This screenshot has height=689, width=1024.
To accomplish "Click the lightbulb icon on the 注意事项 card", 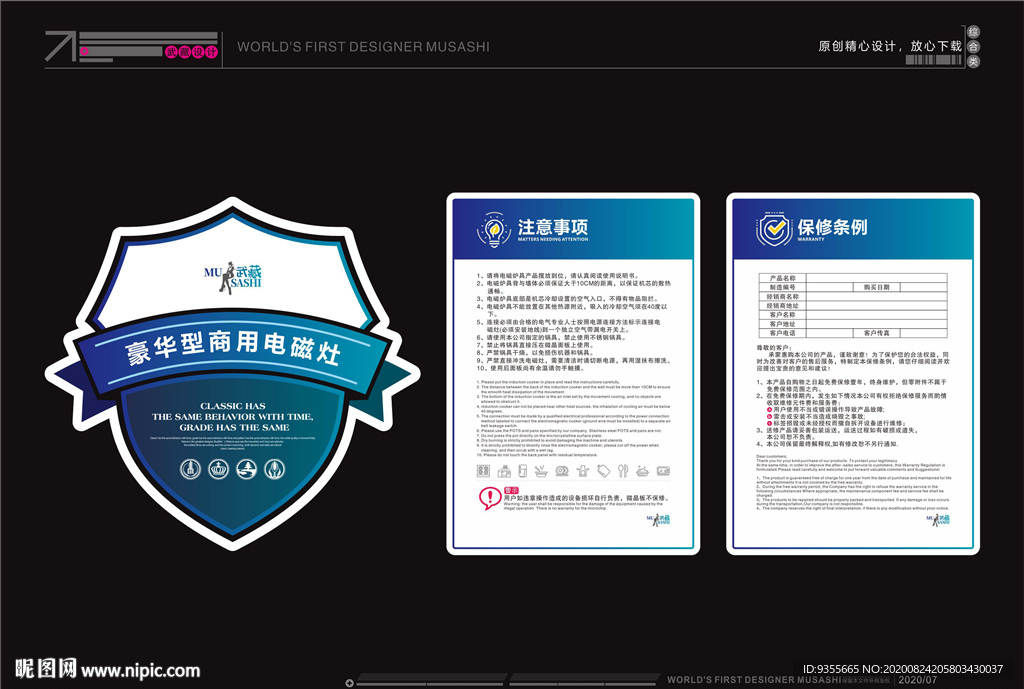I will [x=494, y=229].
